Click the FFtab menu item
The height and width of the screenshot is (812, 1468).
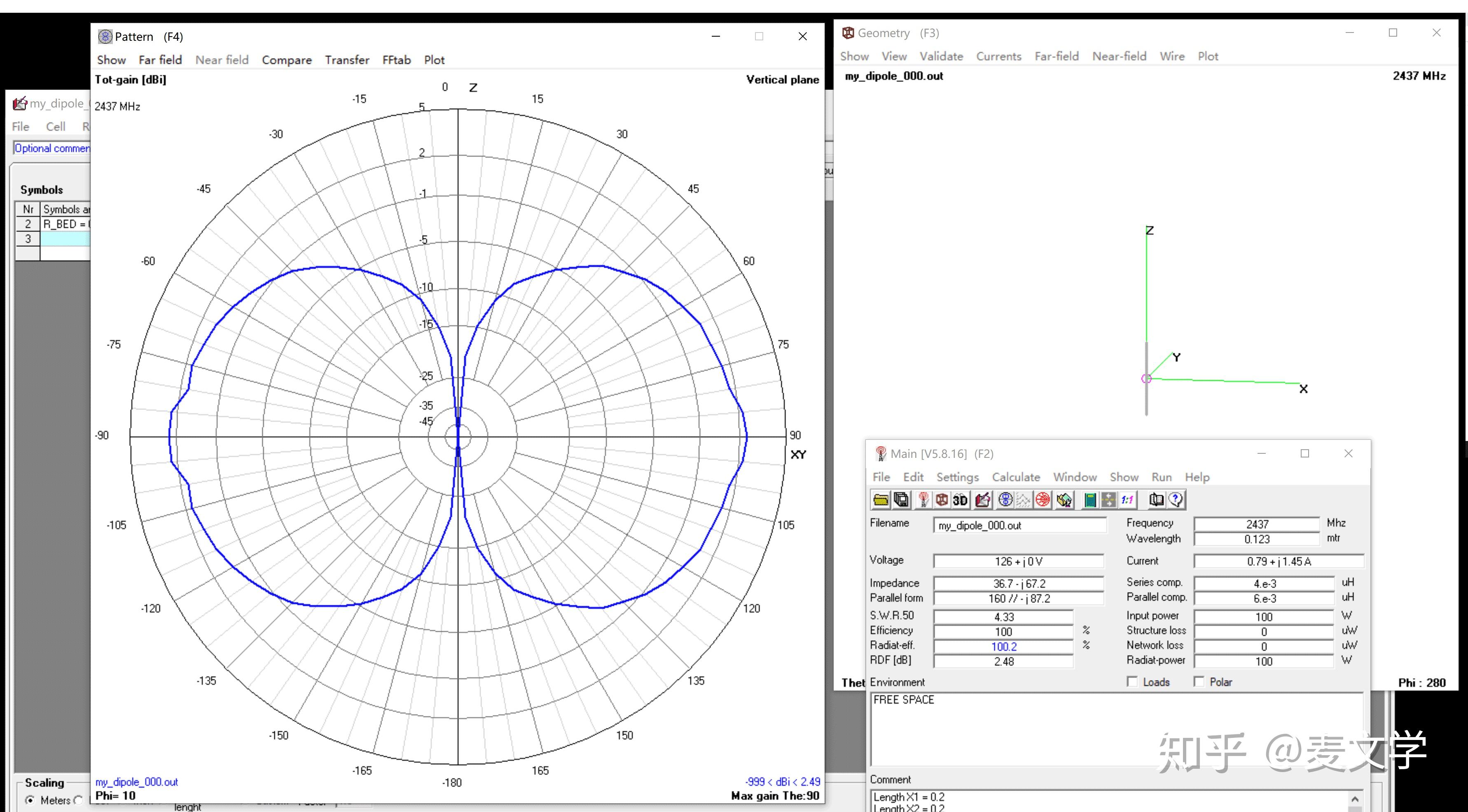click(x=396, y=60)
